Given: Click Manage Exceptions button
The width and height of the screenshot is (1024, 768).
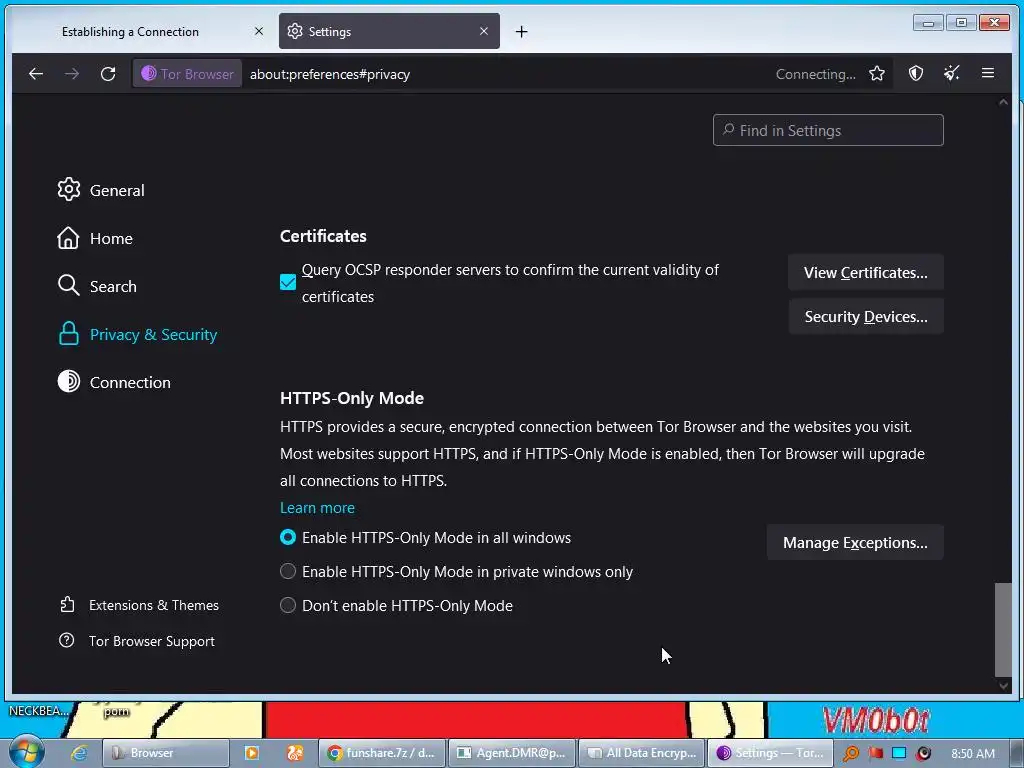Looking at the screenshot, I should coord(855,543).
